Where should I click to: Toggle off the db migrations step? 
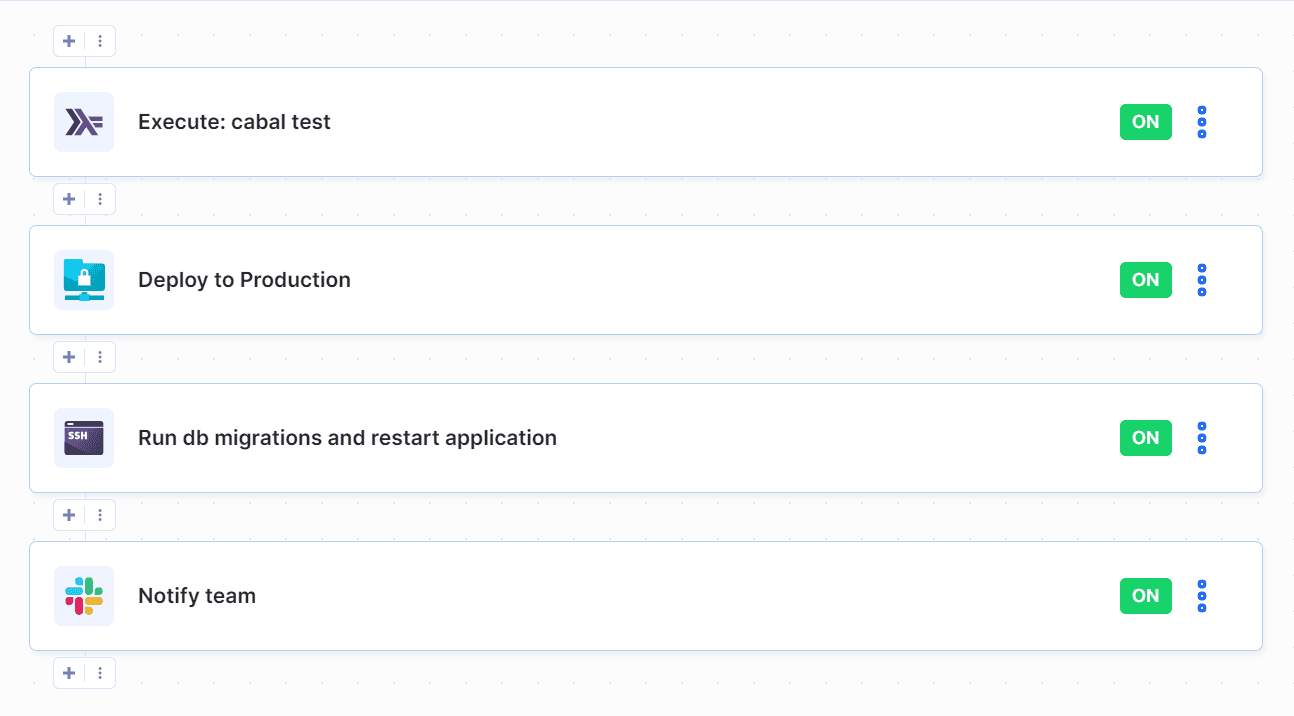click(1145, 438)
